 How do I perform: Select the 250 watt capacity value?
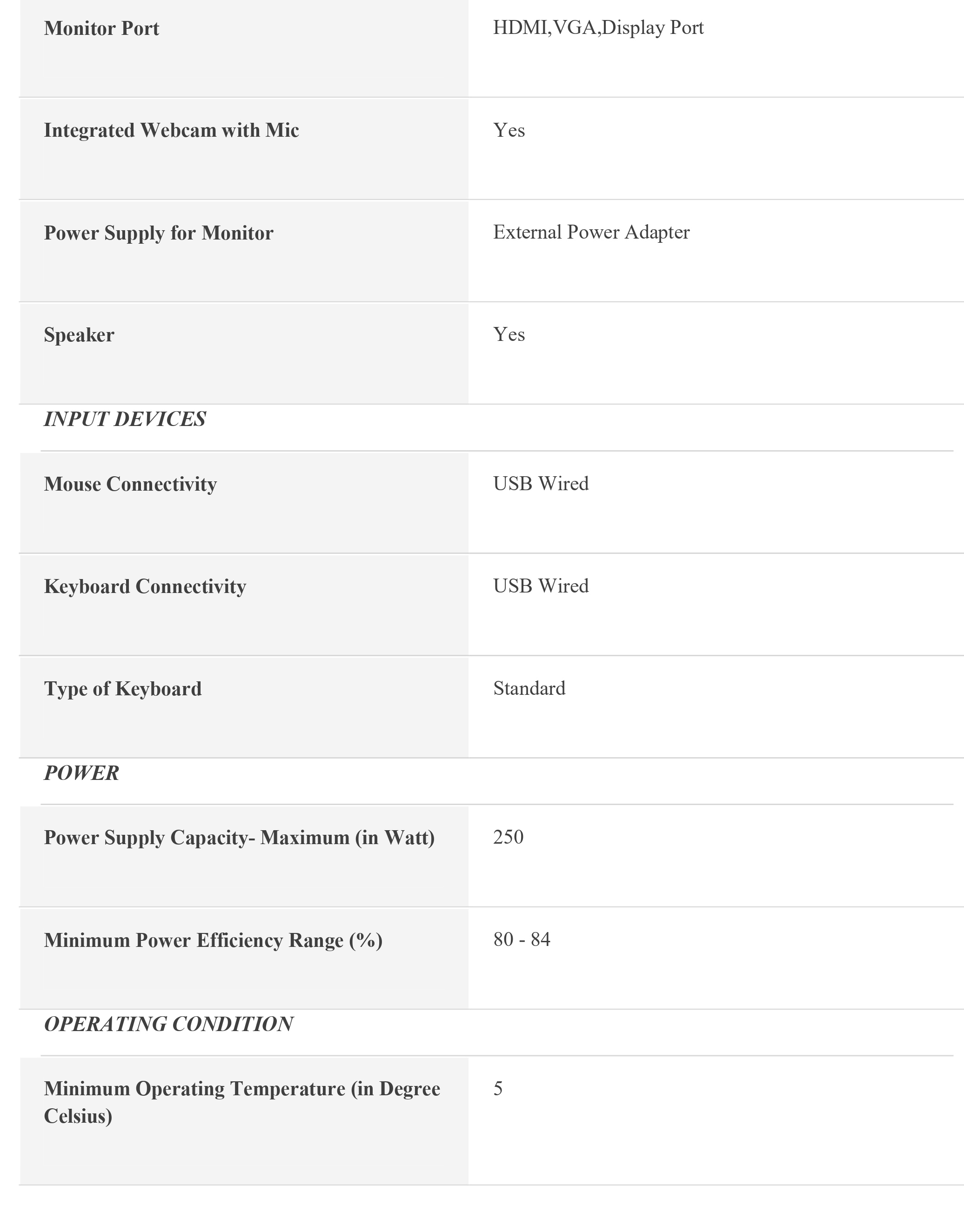(x=508, y=837)
